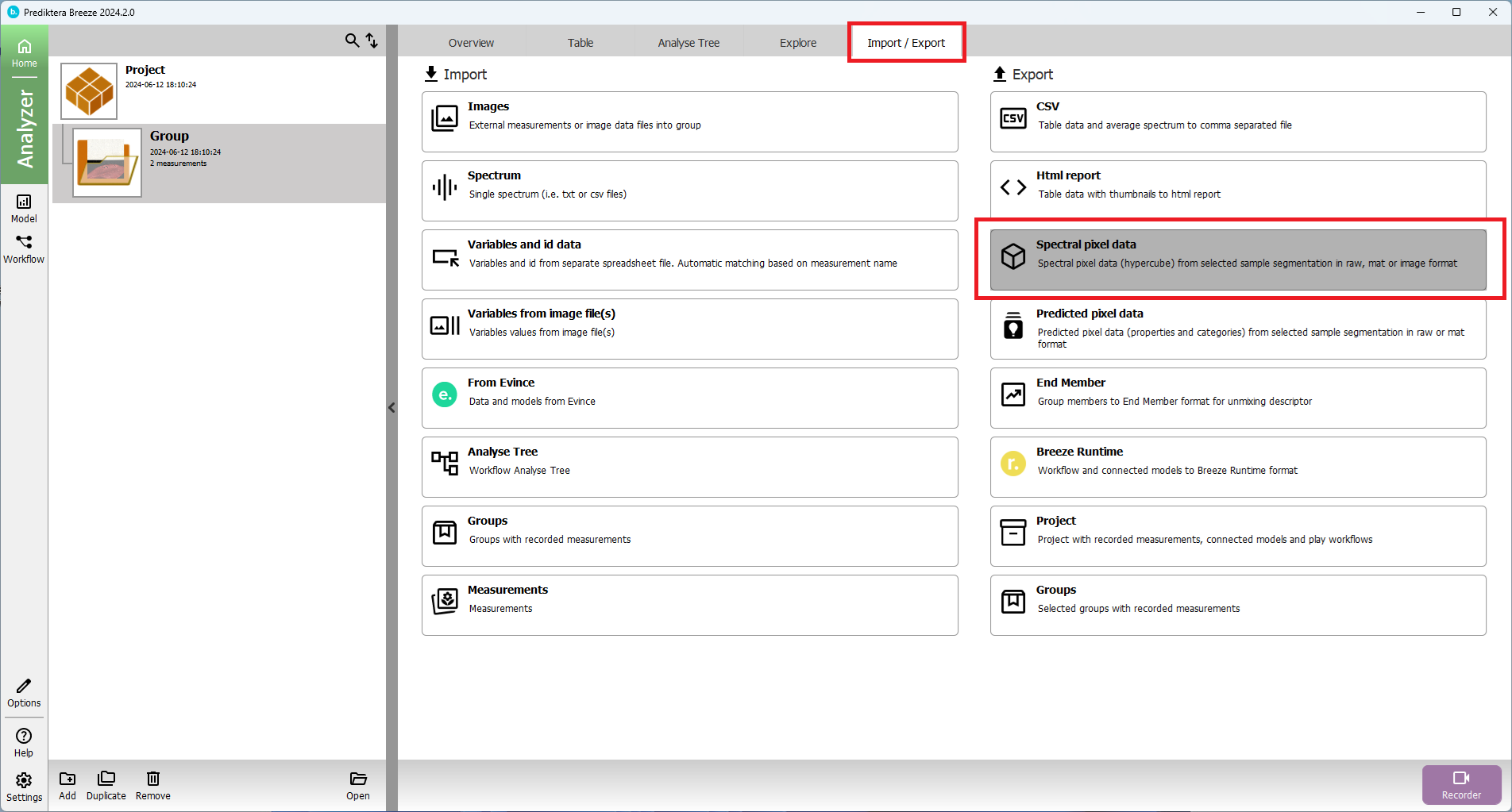The height and width of the screenshot is (812, 1512).
Task: Collapse the left panel with arrow handle
Action: pos(391,407)
